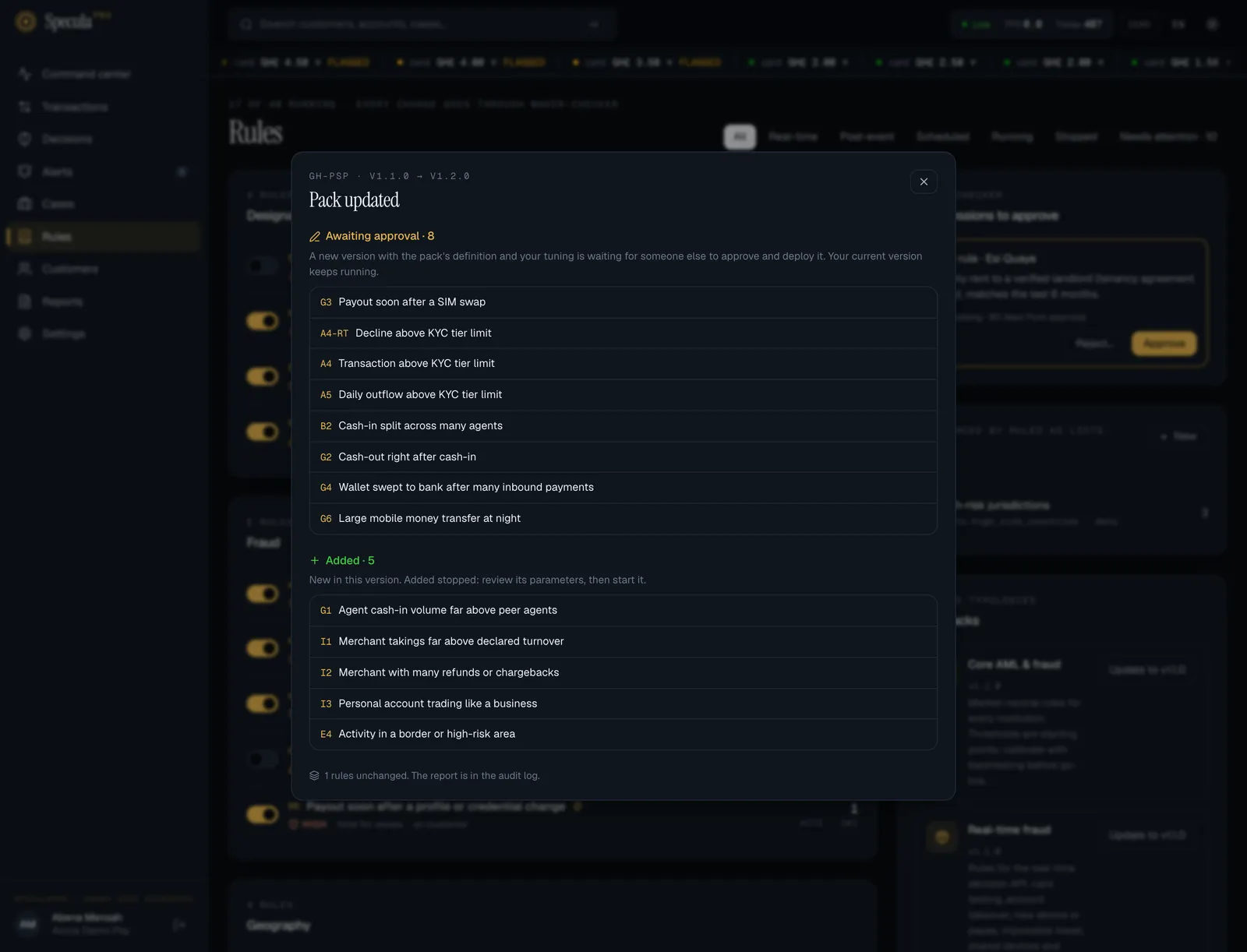Open Decisions shield icon in sidebar
The width and height of the screenshot is (1247, 952).
coord(25,139)
